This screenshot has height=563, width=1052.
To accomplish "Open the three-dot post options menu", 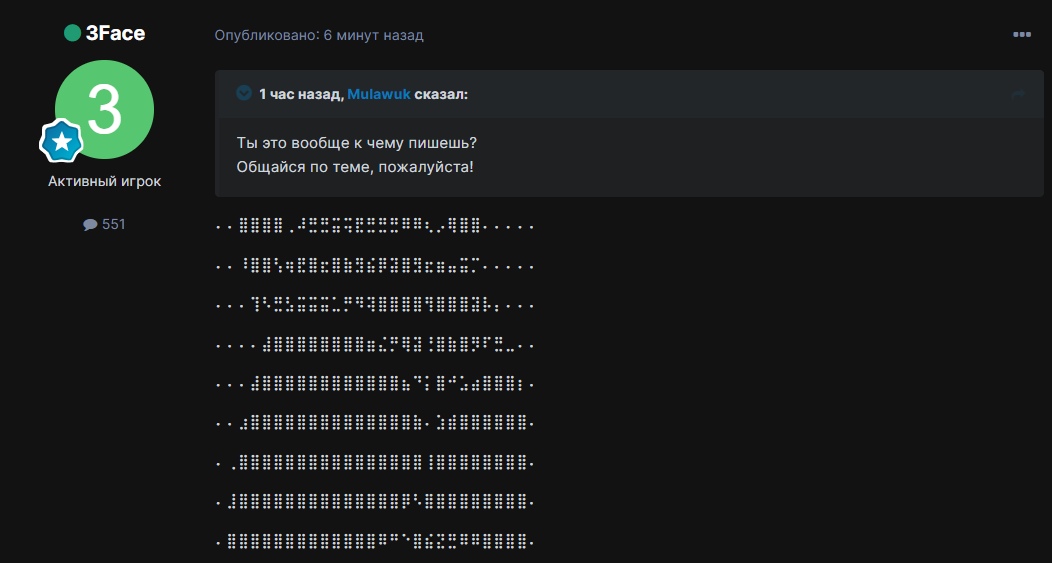I will click(1021, 35).
